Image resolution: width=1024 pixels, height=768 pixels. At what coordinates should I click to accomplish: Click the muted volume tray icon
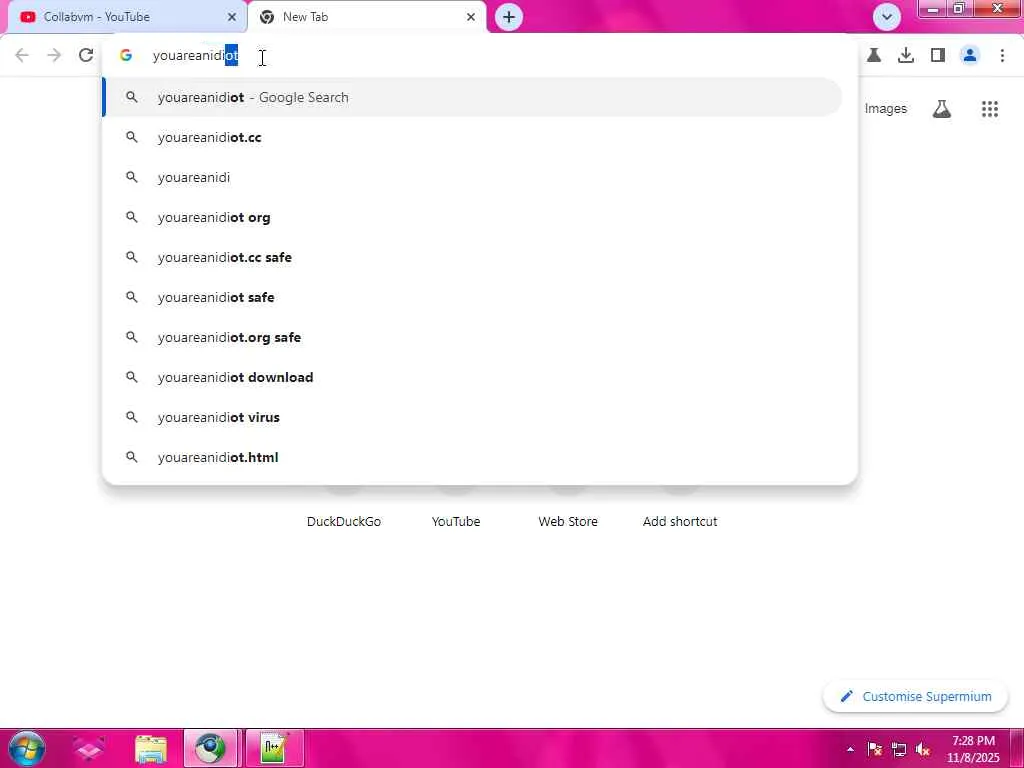923,749
